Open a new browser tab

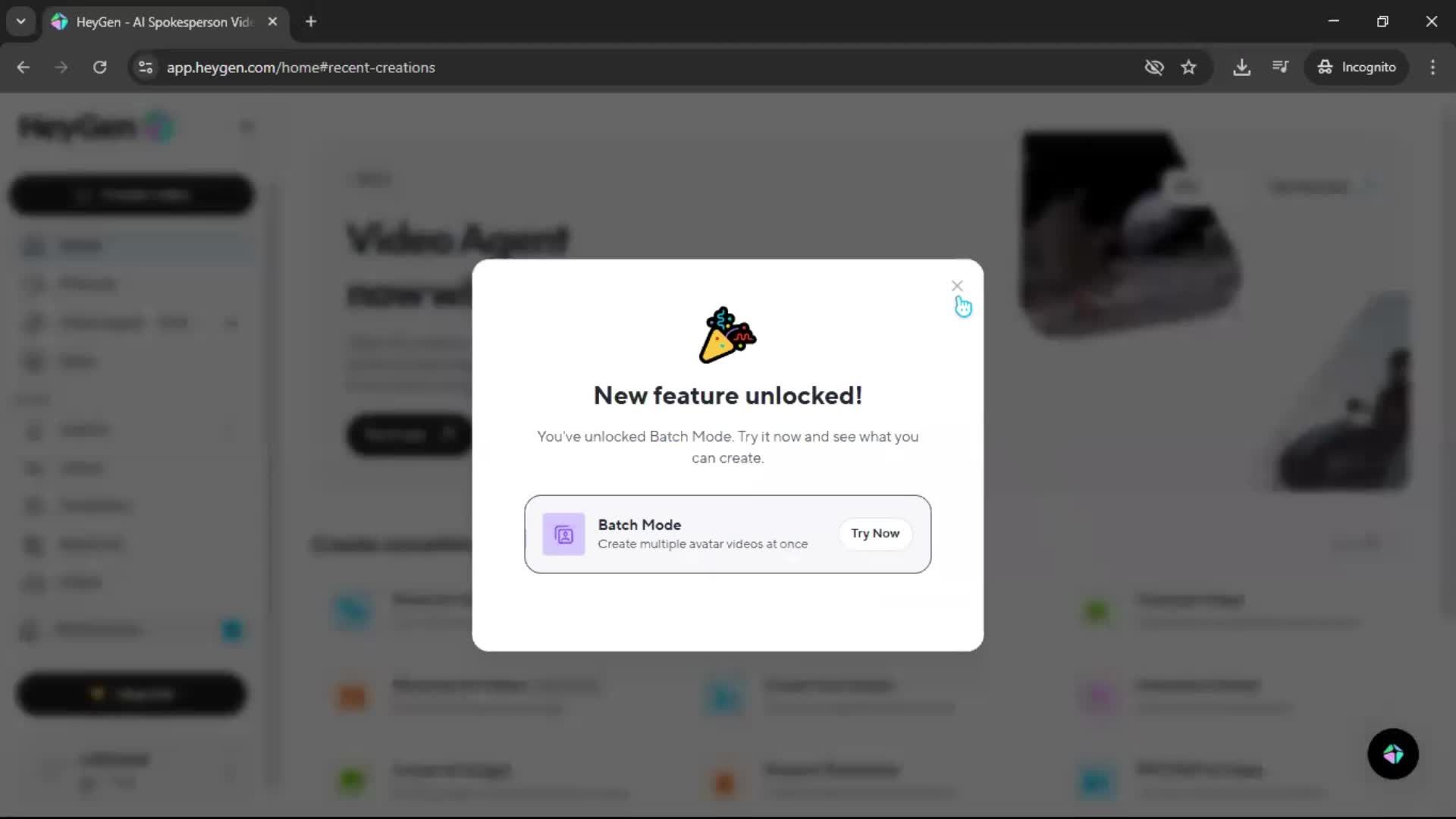coord(311,22)
